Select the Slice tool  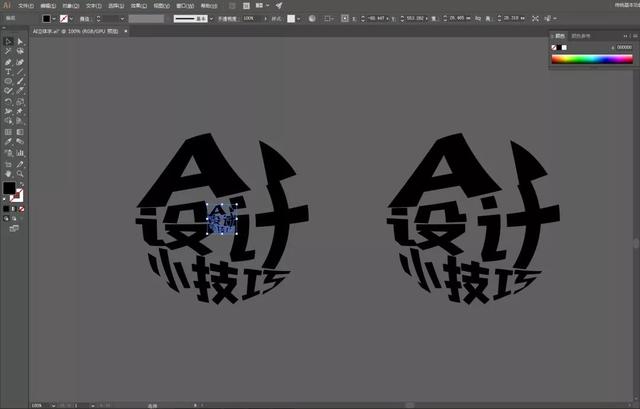(20, 164)
